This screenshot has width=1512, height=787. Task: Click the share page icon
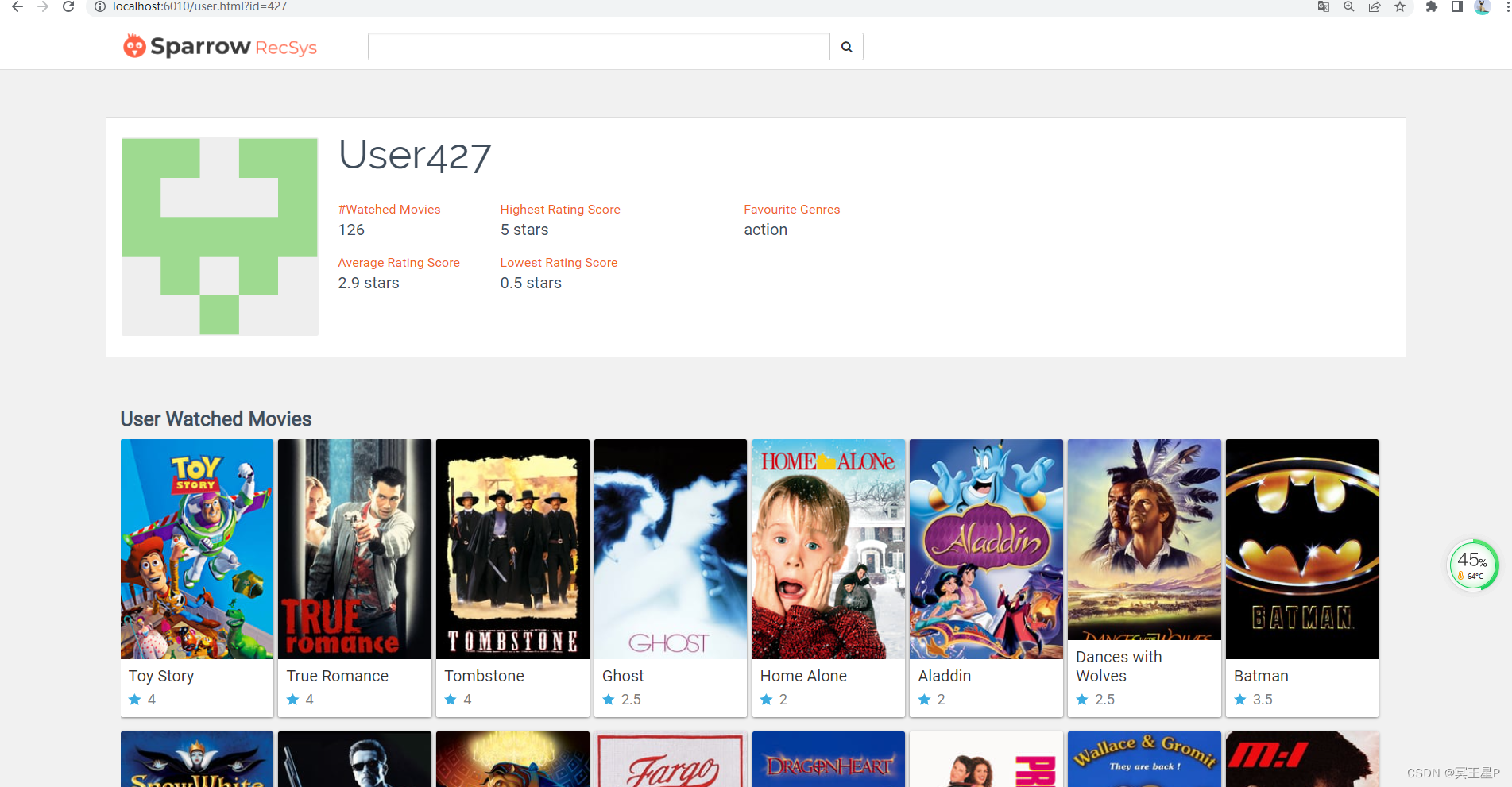tap(1375, 6)
